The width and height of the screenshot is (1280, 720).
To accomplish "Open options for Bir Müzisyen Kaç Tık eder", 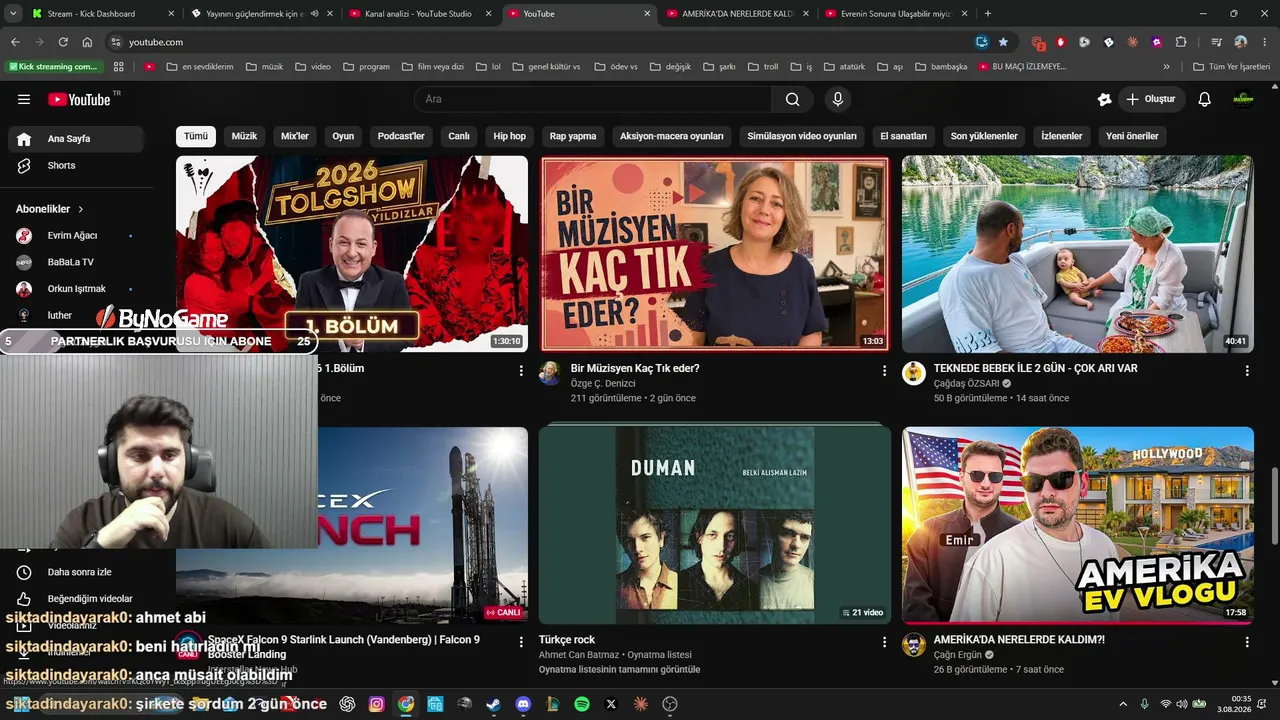I will (884, 370).
